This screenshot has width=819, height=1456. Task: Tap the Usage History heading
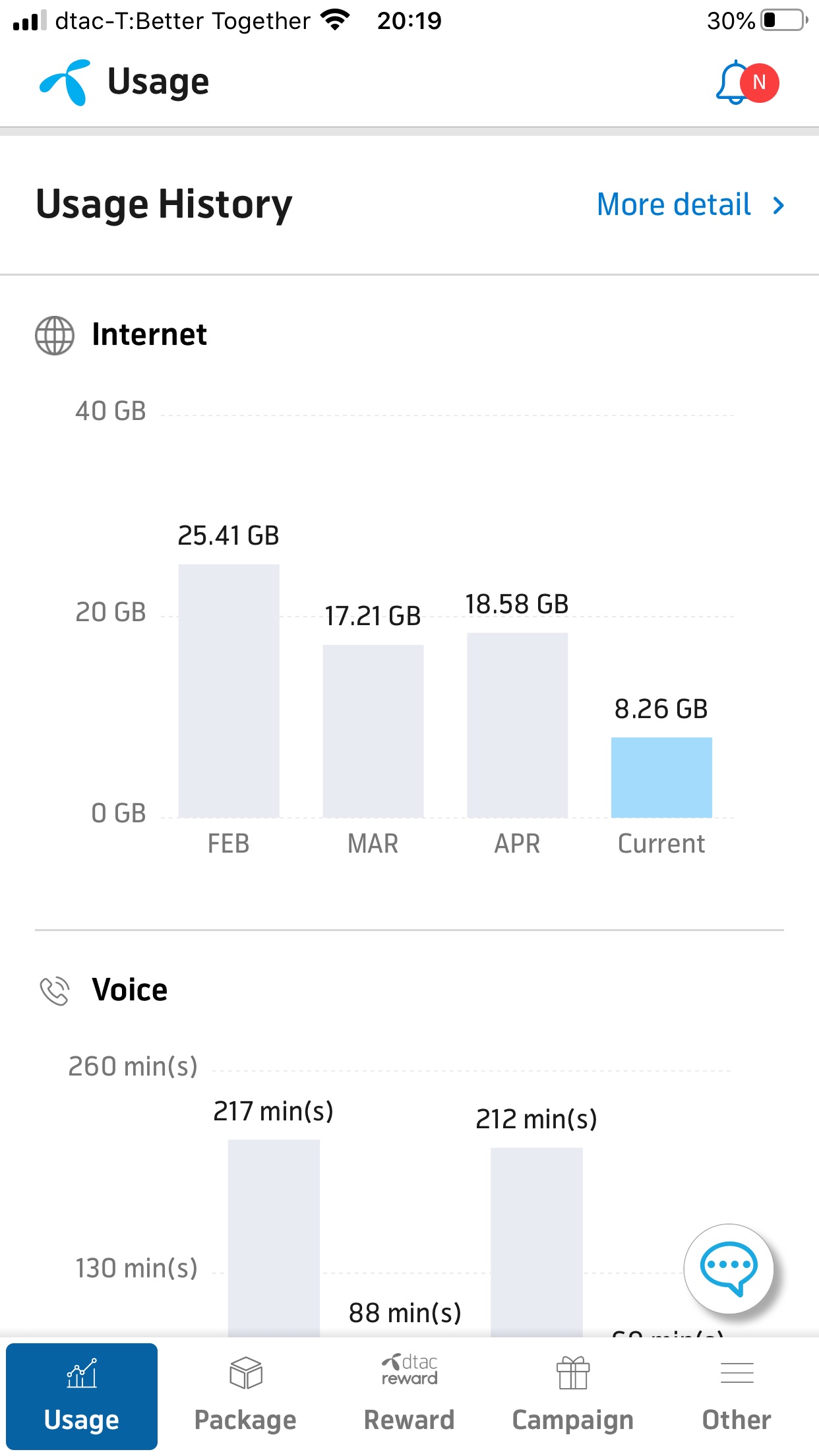click(x=164, y=204)
